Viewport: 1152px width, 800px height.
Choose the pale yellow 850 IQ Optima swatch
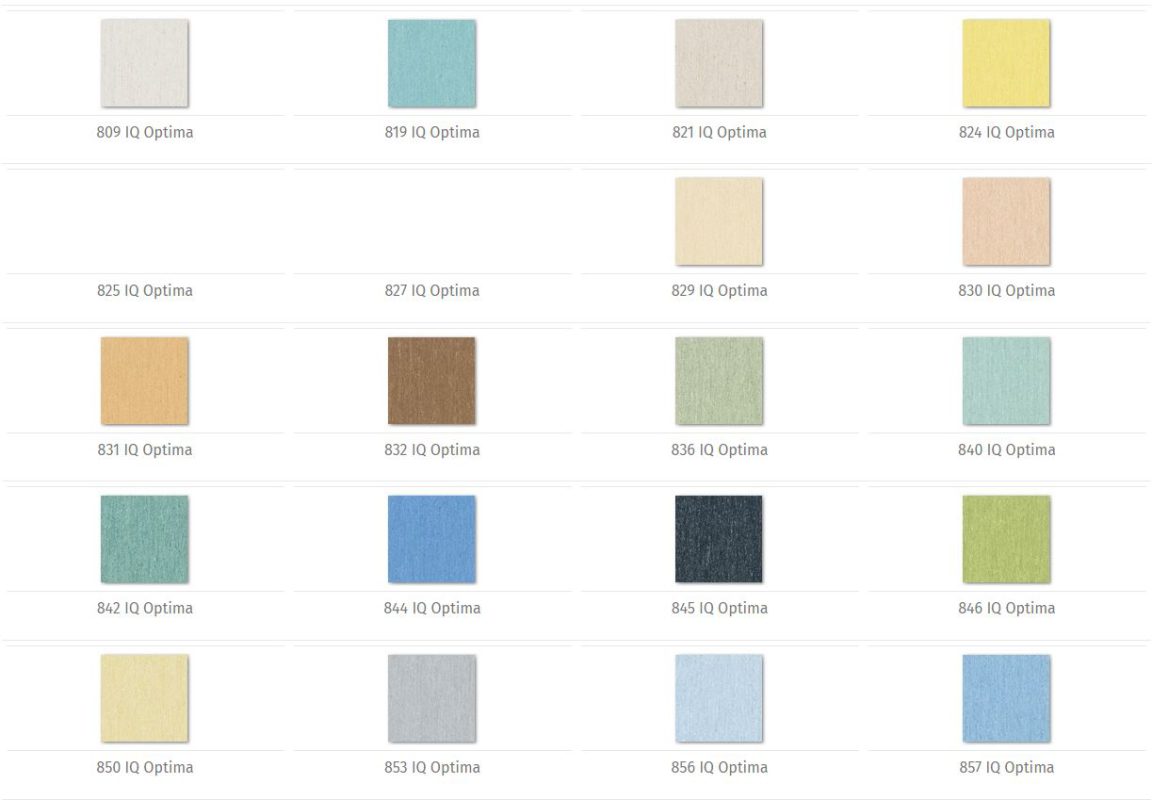144,698
